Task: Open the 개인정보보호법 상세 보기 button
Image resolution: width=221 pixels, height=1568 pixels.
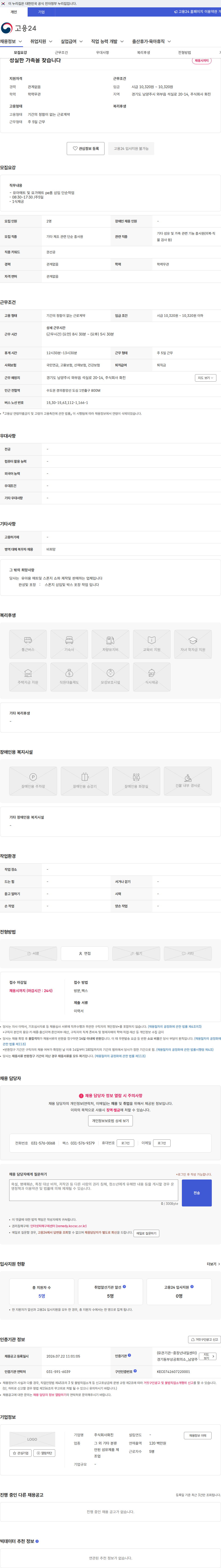Action: [x=110, y=1121]
